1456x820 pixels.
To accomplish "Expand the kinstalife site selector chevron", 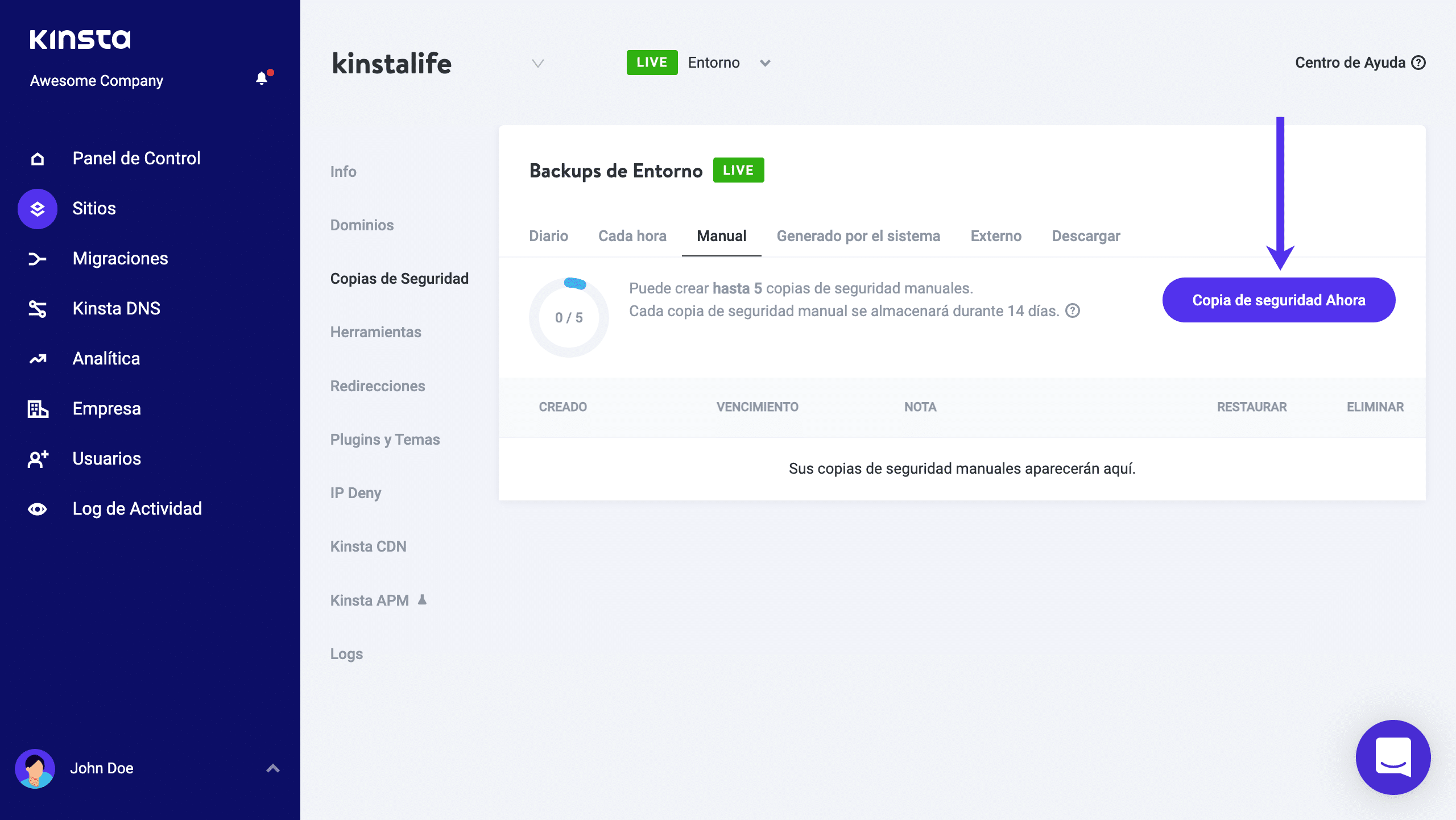I will pyautogui.click(x=537, y=63).
